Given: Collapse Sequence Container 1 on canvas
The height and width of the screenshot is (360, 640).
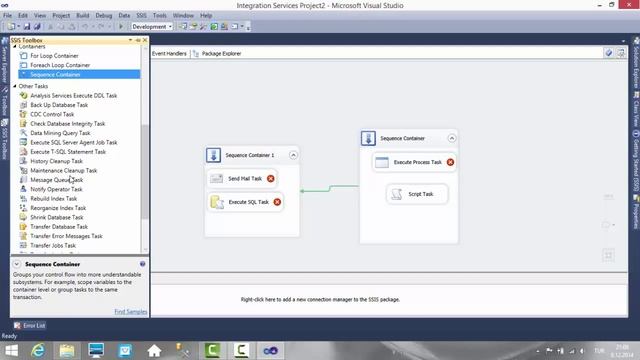Looking at the screenshot, I should click(293, 155).
